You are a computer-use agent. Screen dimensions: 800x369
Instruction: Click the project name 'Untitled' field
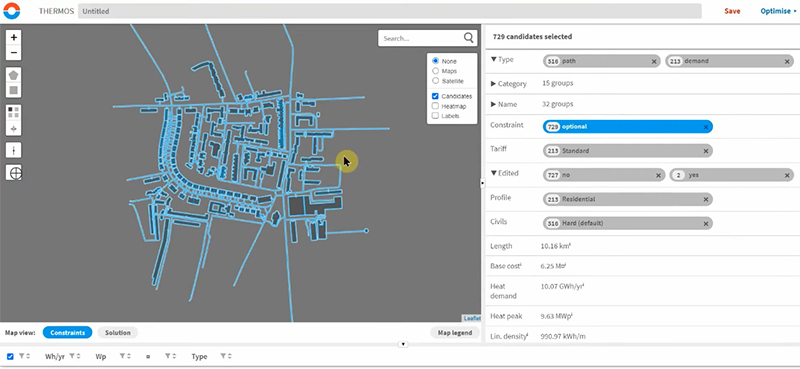(389, 11)
